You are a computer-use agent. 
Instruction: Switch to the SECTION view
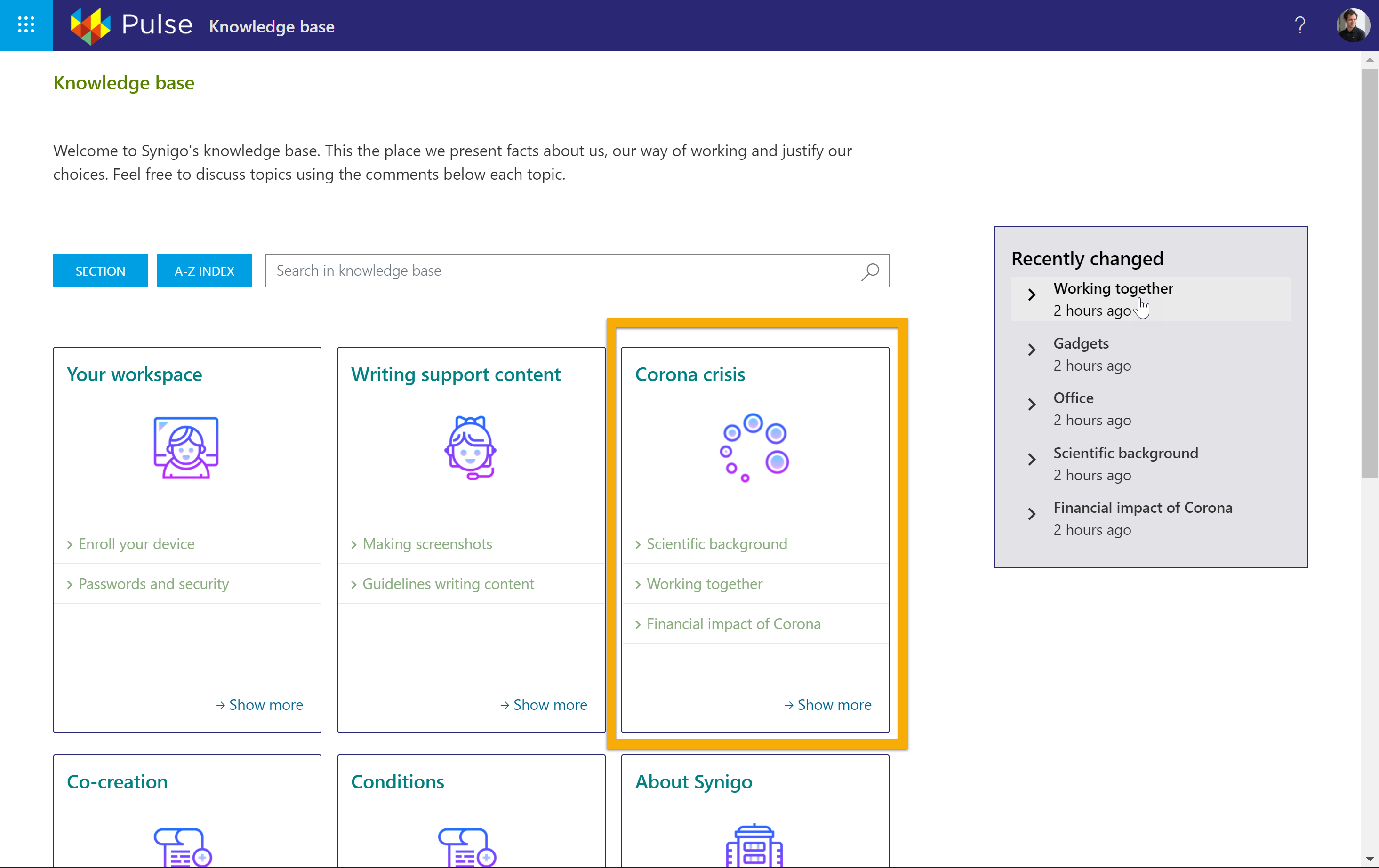(100, 271)
